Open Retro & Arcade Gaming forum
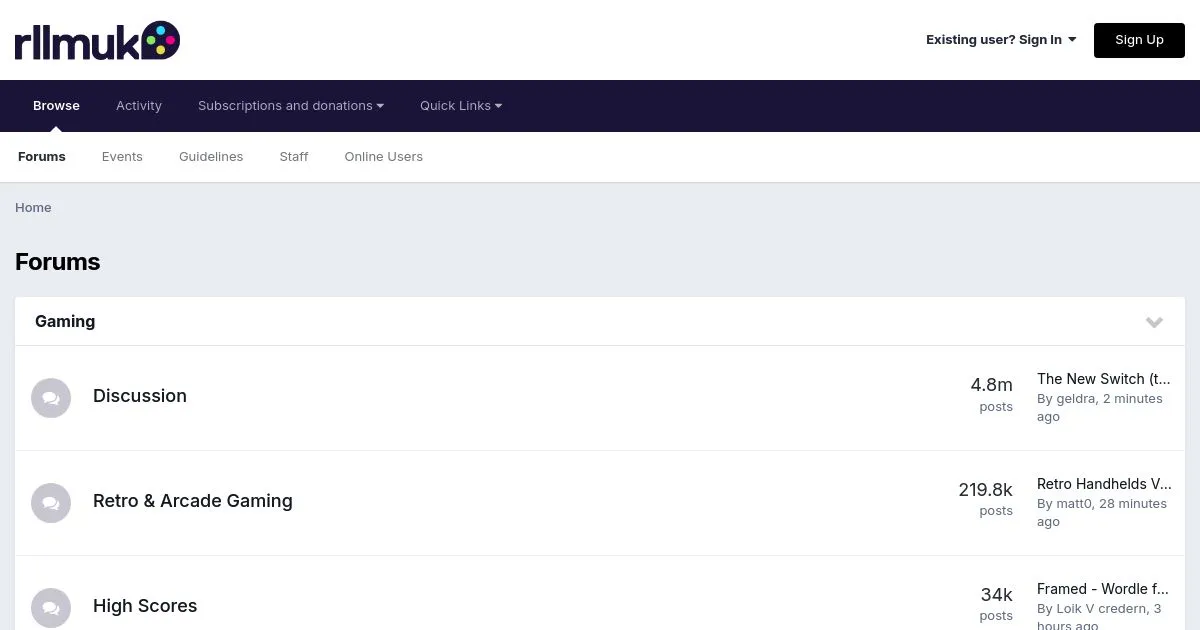 (x=193, y=501)
